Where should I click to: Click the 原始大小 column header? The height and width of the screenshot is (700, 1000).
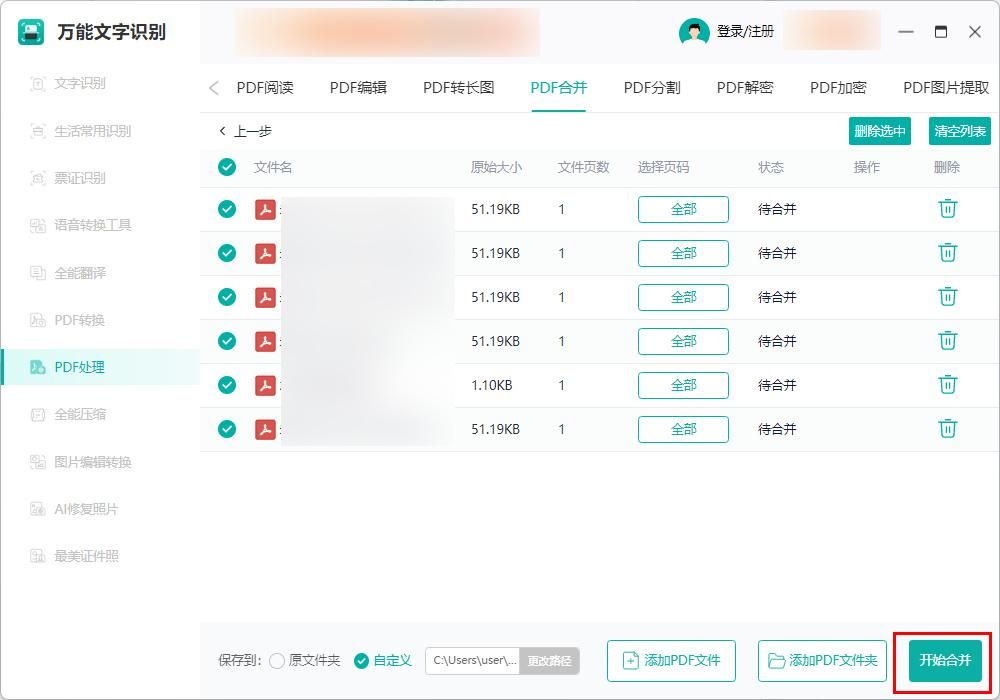click(496, 168)
